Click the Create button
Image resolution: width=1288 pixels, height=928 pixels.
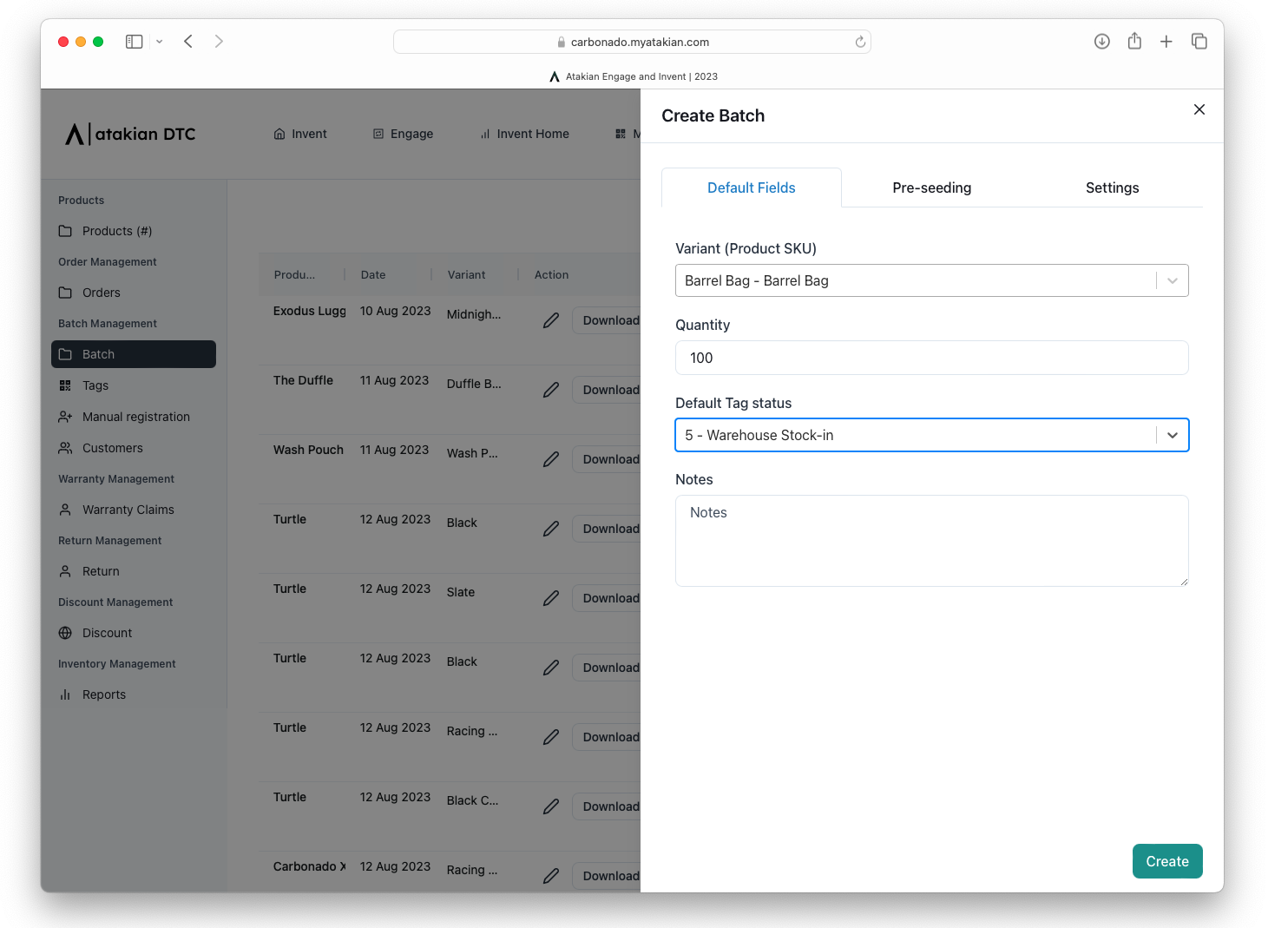point(1166,861)
